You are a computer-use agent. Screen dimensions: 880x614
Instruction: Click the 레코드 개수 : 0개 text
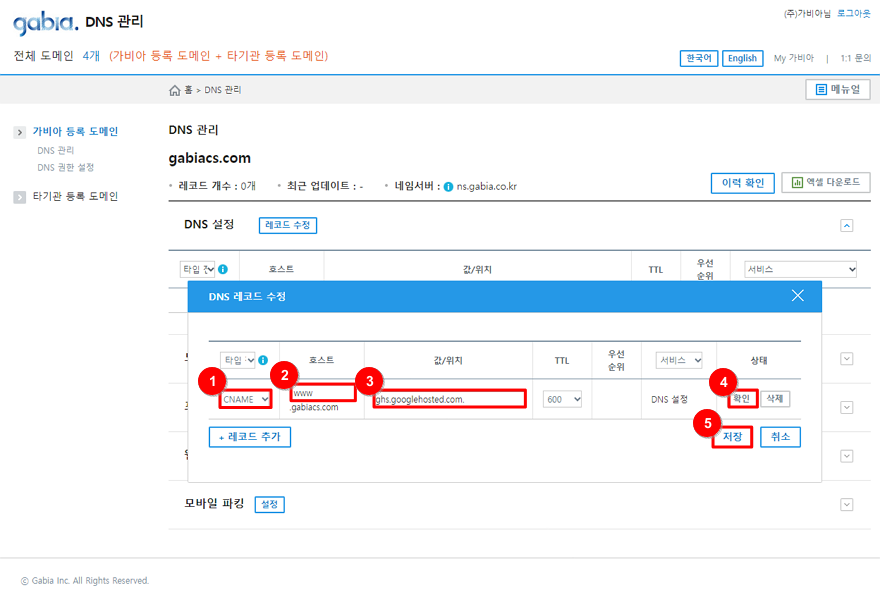(217, 186)
